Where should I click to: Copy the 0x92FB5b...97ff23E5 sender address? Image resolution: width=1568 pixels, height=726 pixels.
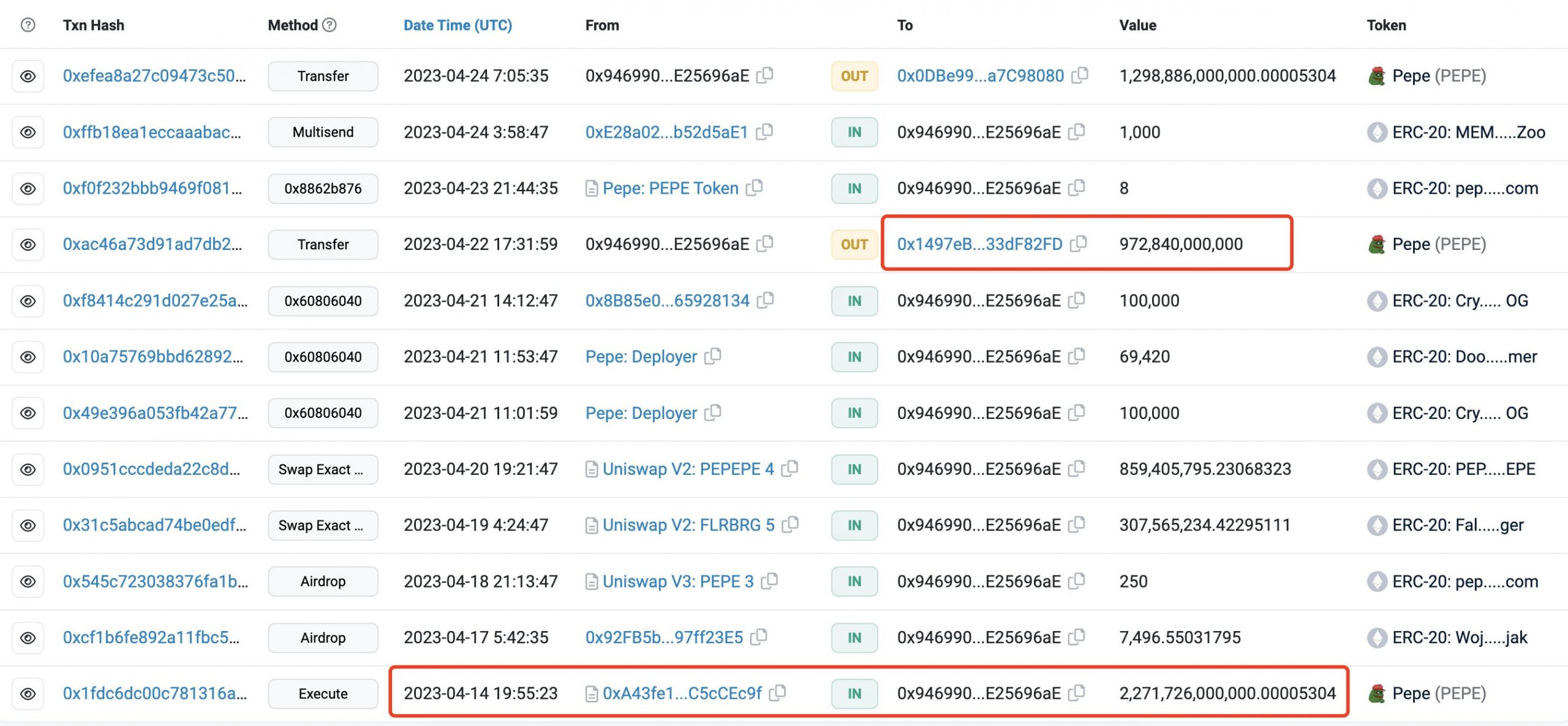[x=759, y=637]
